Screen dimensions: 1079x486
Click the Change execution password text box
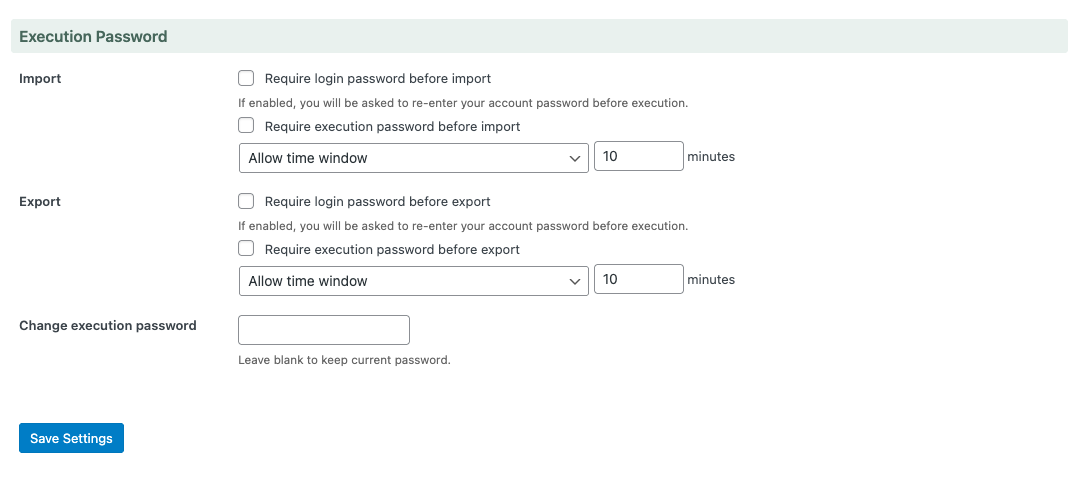[x=324, y=330]
